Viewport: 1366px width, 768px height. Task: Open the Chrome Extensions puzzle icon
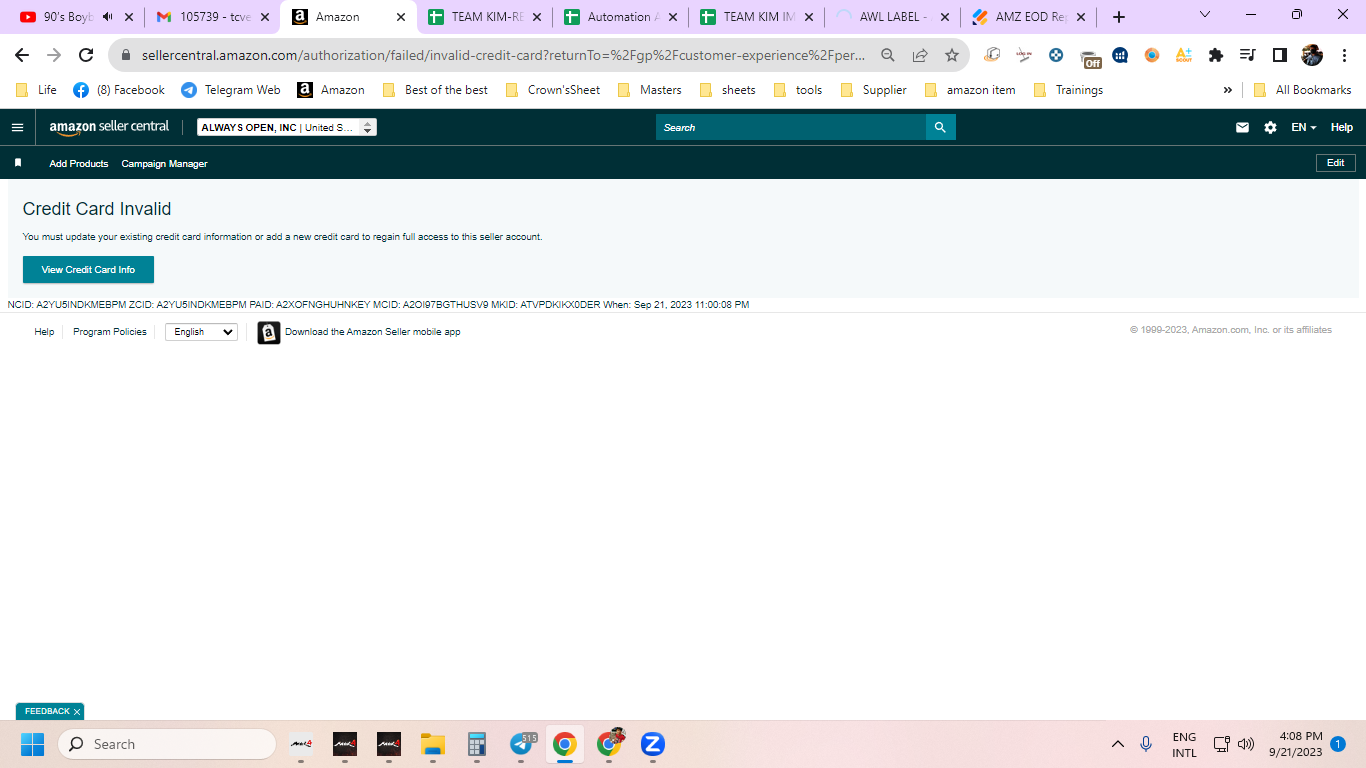(1216, 55)
